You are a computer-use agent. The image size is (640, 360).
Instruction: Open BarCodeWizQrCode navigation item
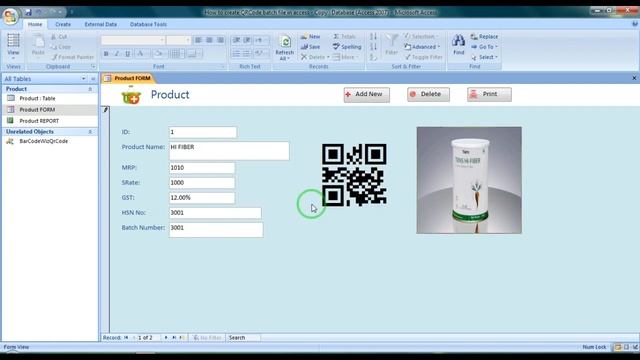point(43,141)
